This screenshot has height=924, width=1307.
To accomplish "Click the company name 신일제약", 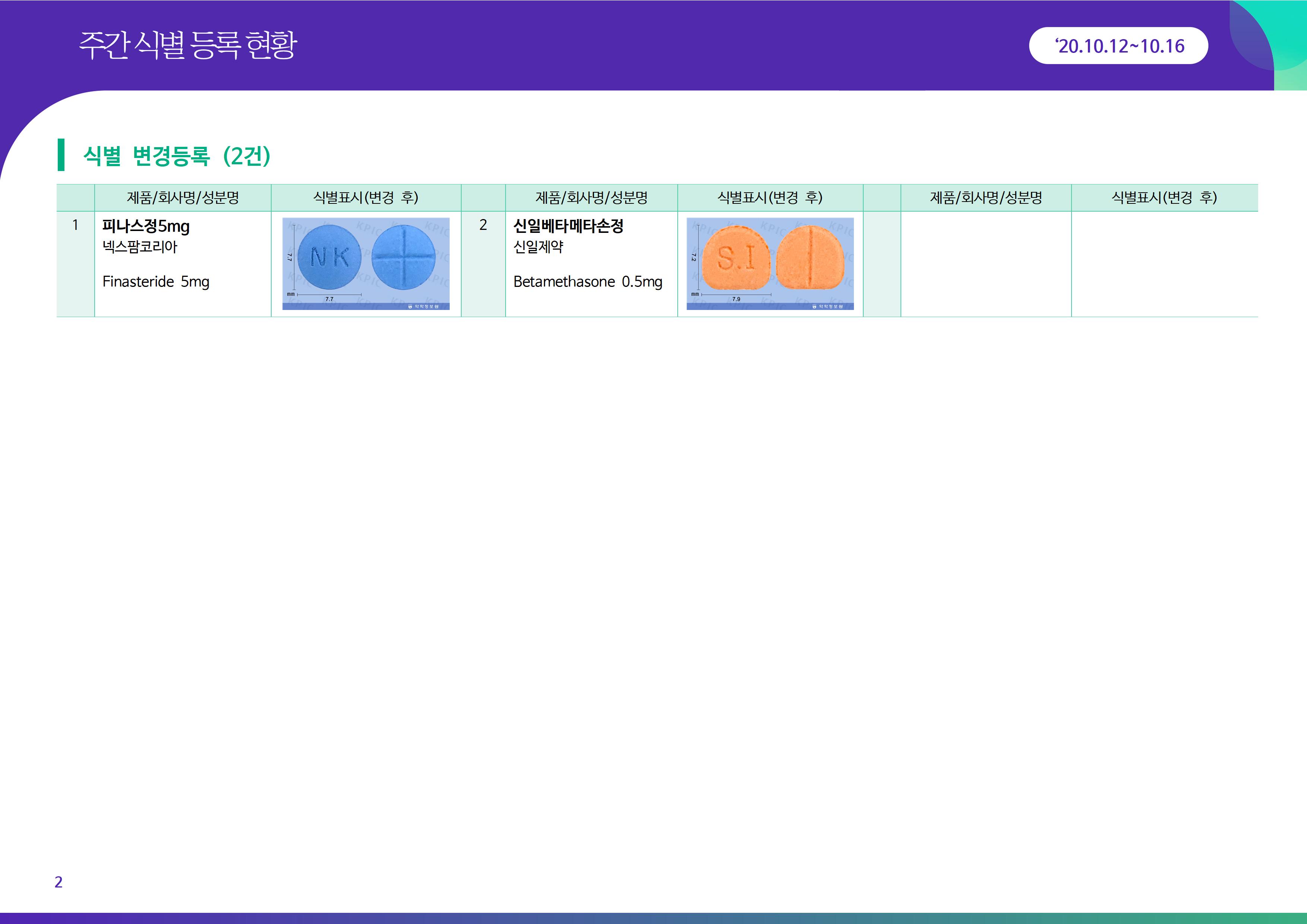I will [538, 247].
